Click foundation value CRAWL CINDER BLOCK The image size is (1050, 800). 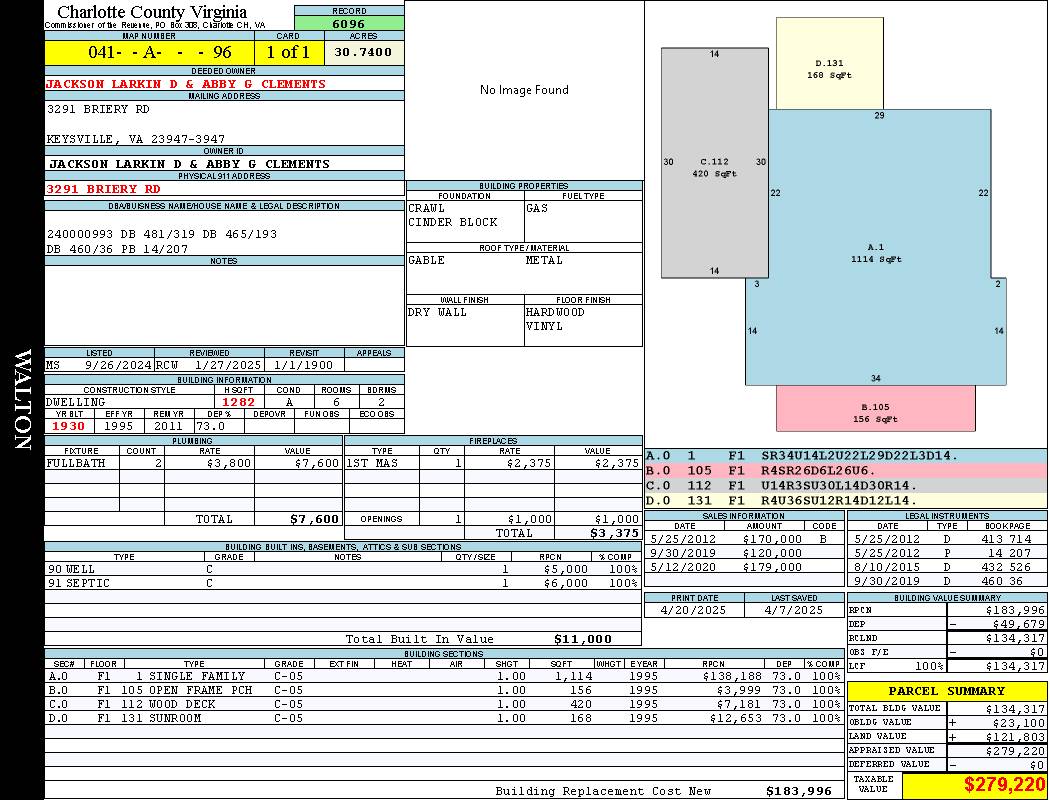coord(453,216)
